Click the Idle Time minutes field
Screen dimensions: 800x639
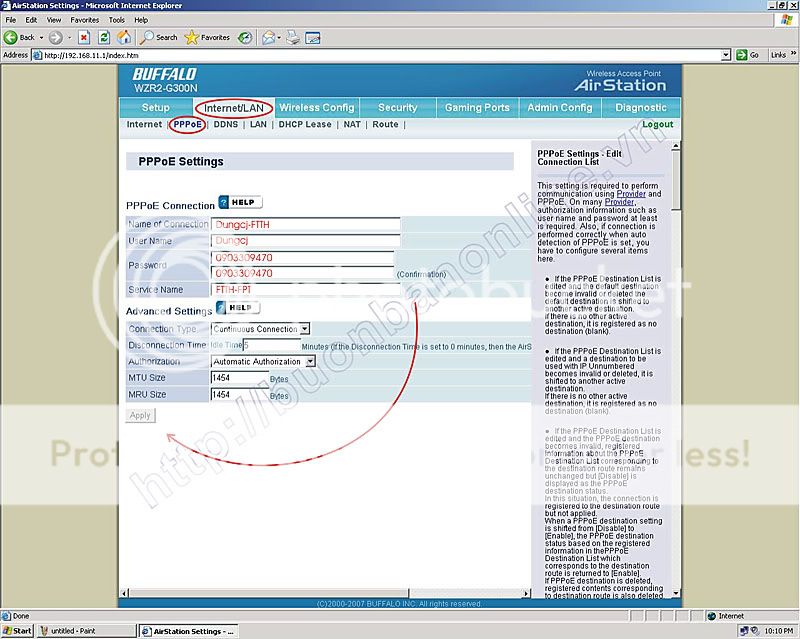271,346
